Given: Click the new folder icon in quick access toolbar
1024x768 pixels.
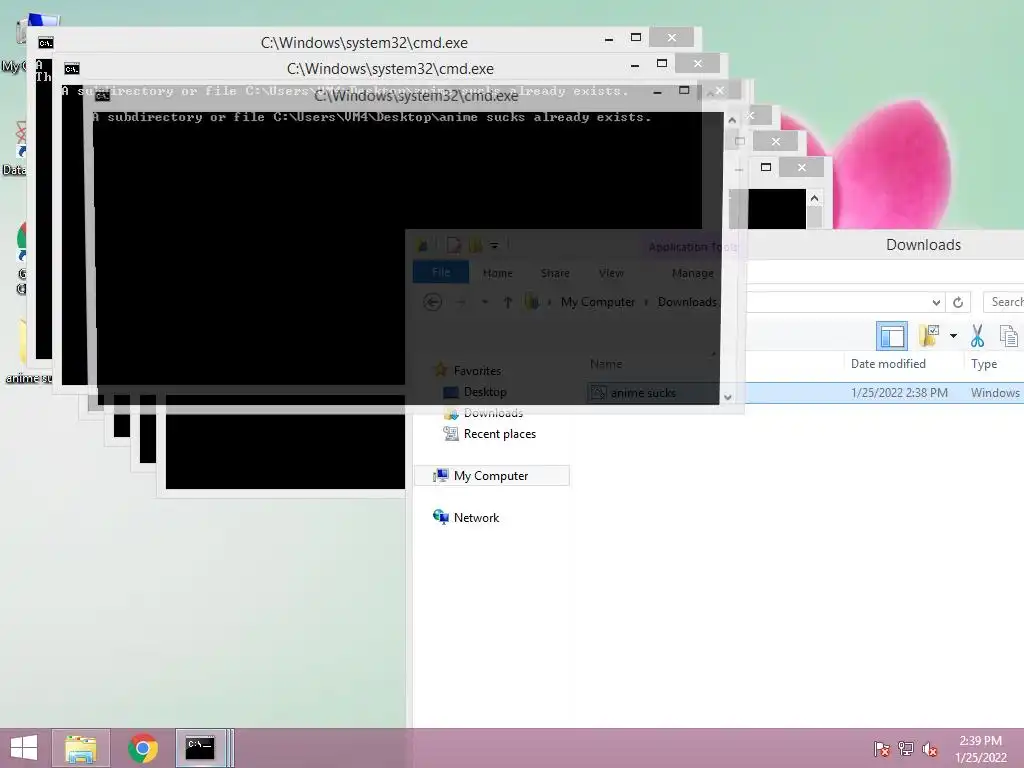Looking at the screenshot, I should [x=475, y=246].
